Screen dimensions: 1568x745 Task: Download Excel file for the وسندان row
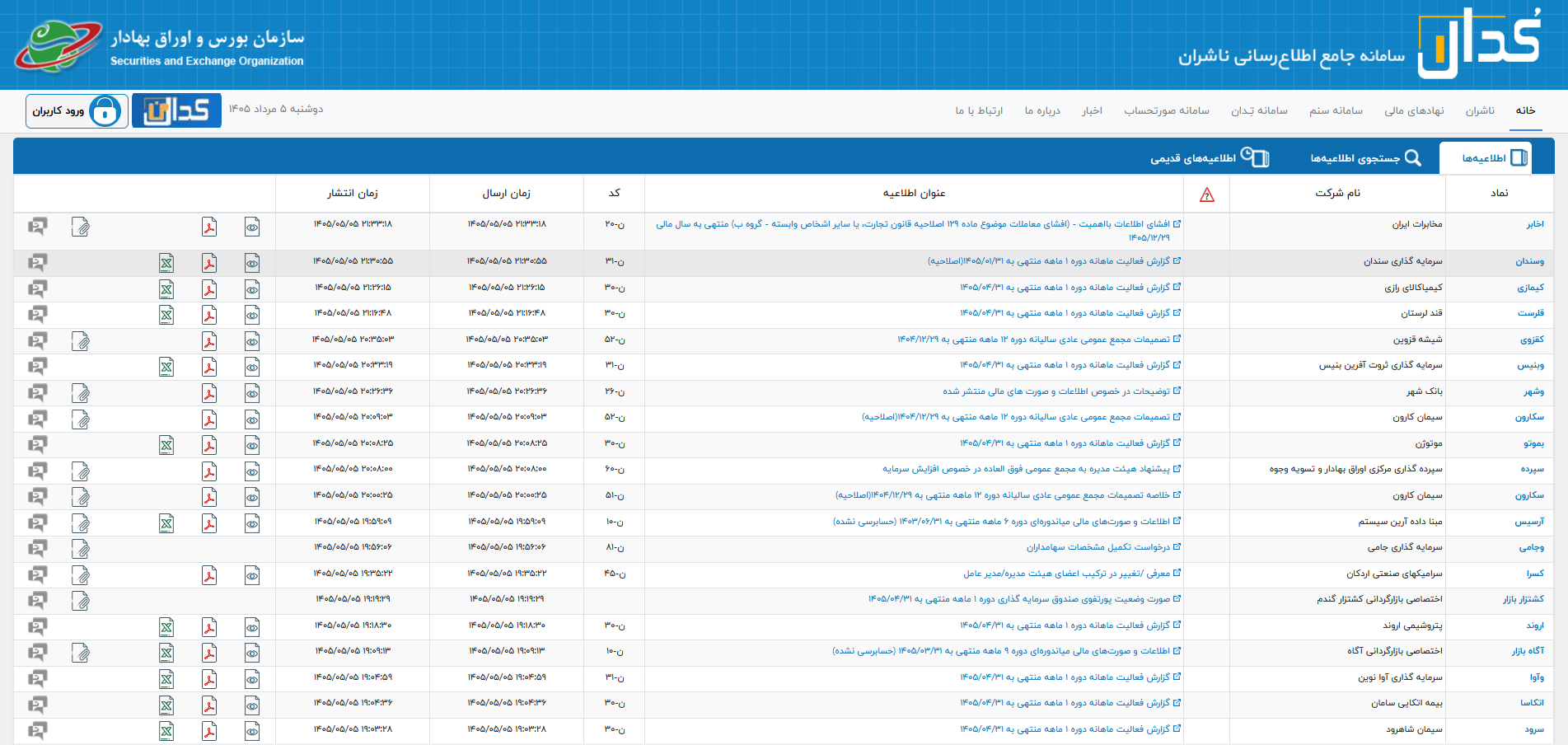[166, 263]
